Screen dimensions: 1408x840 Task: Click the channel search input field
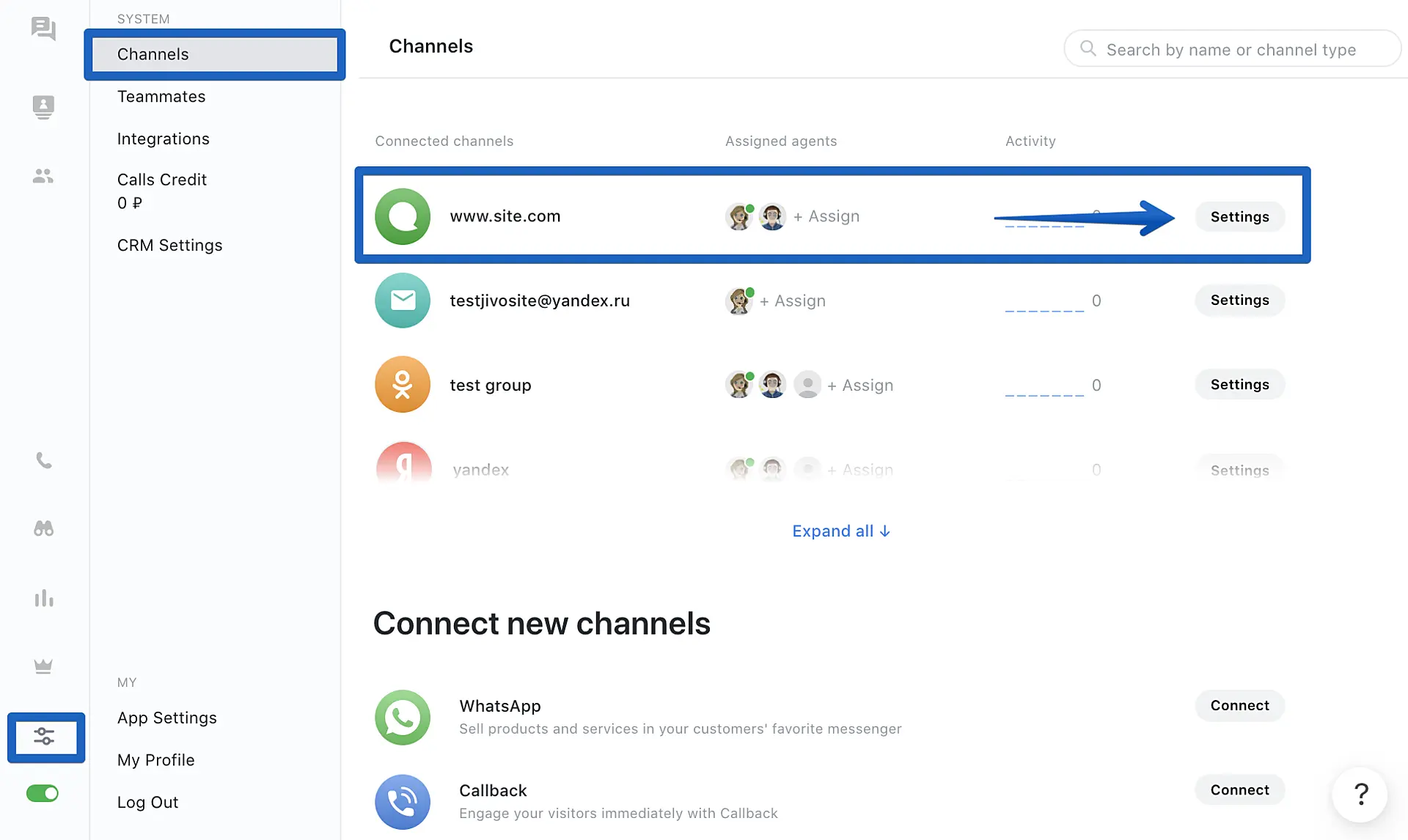[x=1231, y=50]
